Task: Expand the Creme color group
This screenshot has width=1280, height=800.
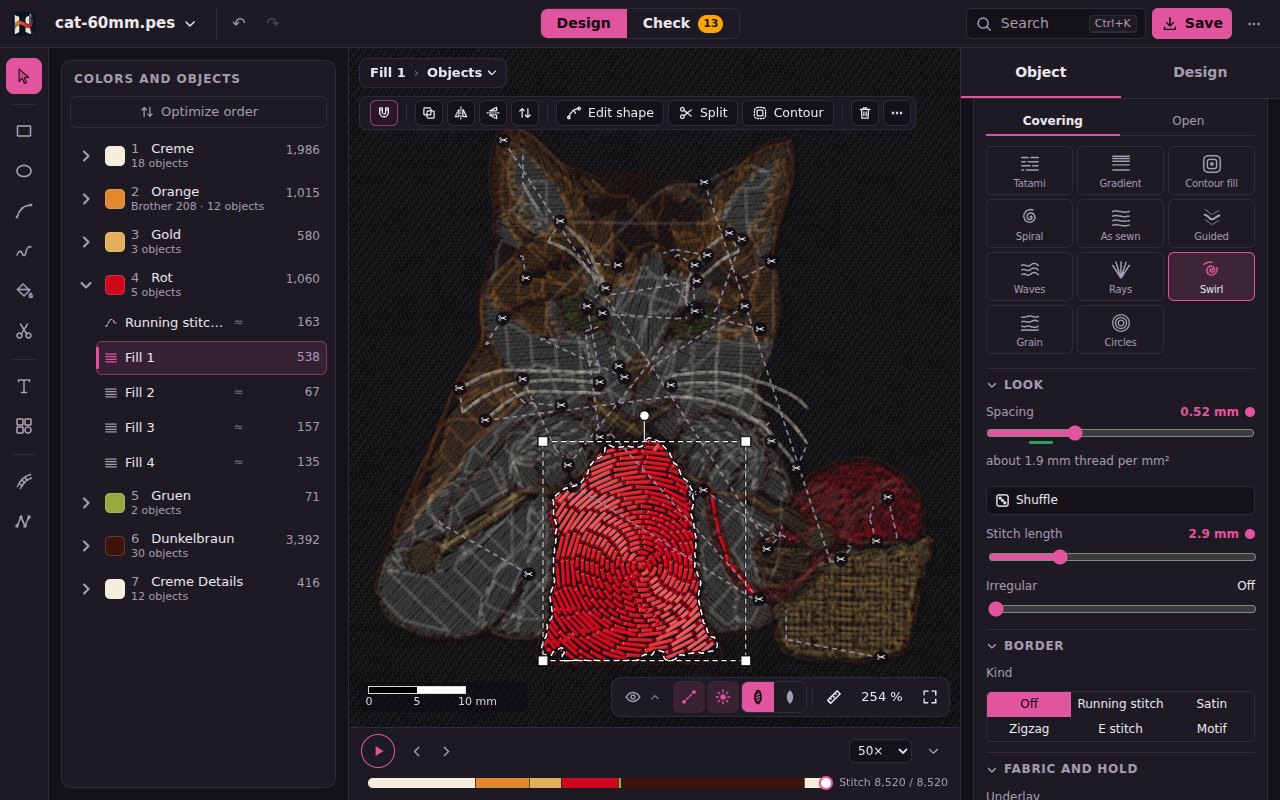Action: (x=86, y=155)
